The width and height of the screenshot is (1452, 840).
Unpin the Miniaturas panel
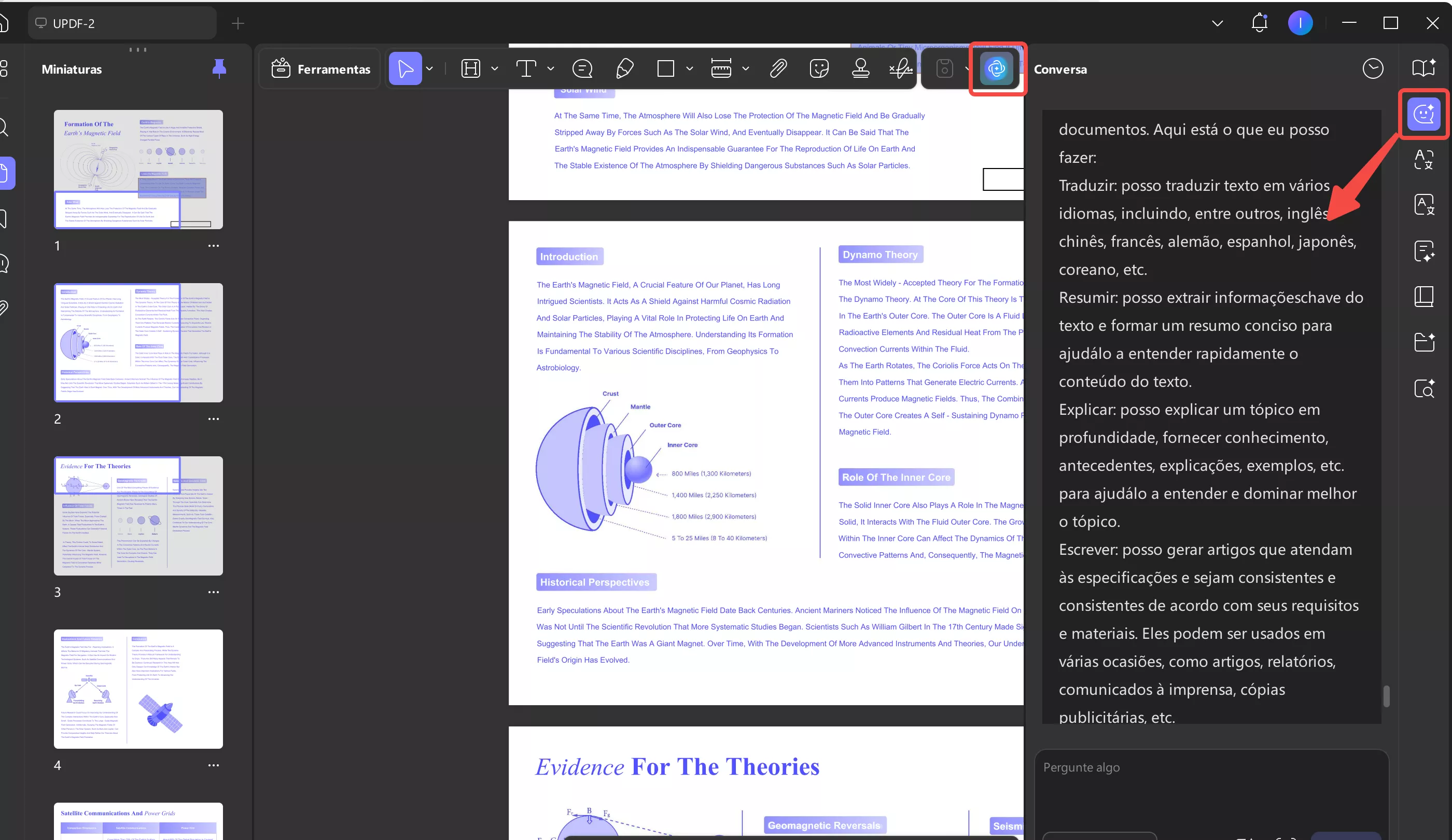[219, 68]
